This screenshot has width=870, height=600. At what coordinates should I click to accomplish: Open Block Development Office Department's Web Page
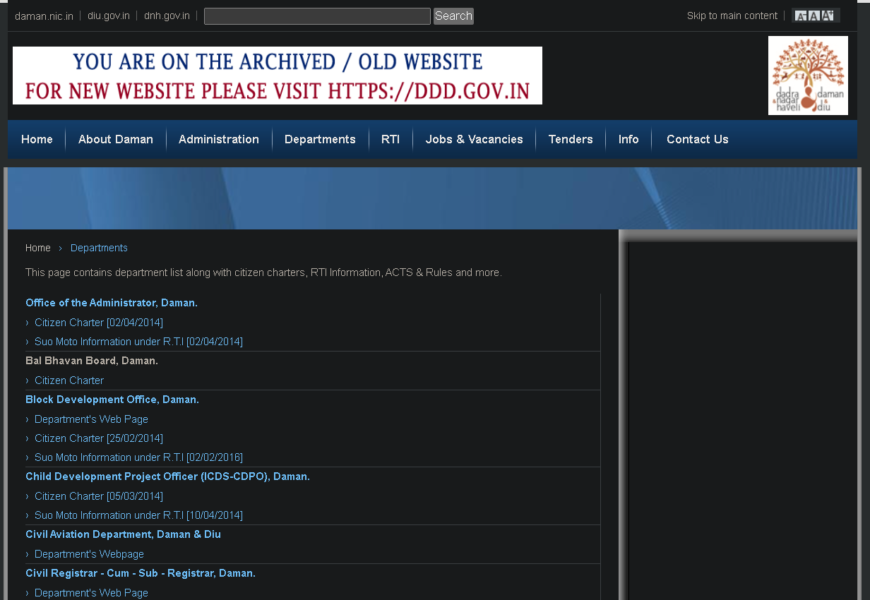coord(91,420)
